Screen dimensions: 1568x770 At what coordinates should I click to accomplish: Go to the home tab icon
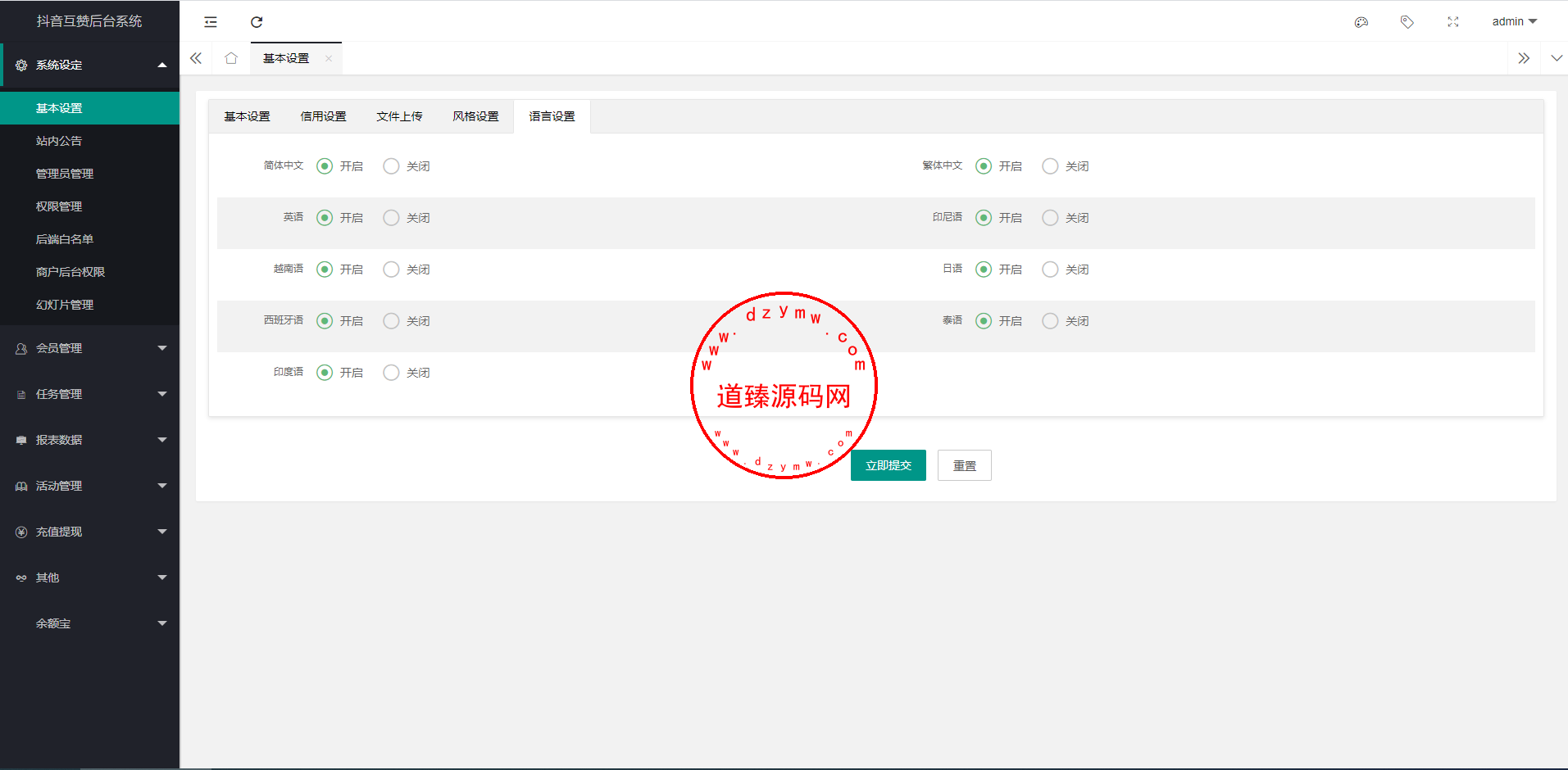[x=231, y=58]
